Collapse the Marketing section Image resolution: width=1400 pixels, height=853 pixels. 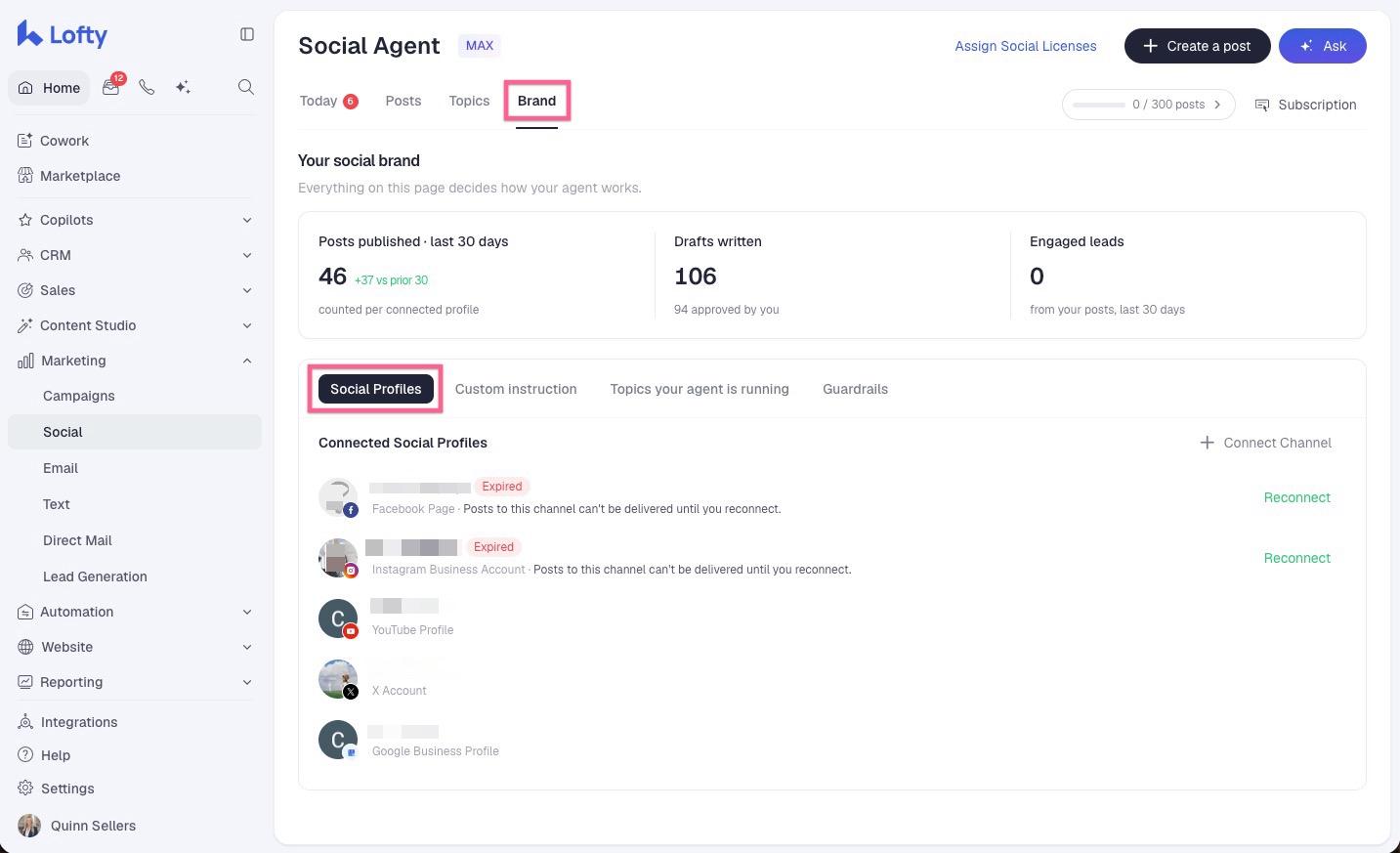point(135,361)
